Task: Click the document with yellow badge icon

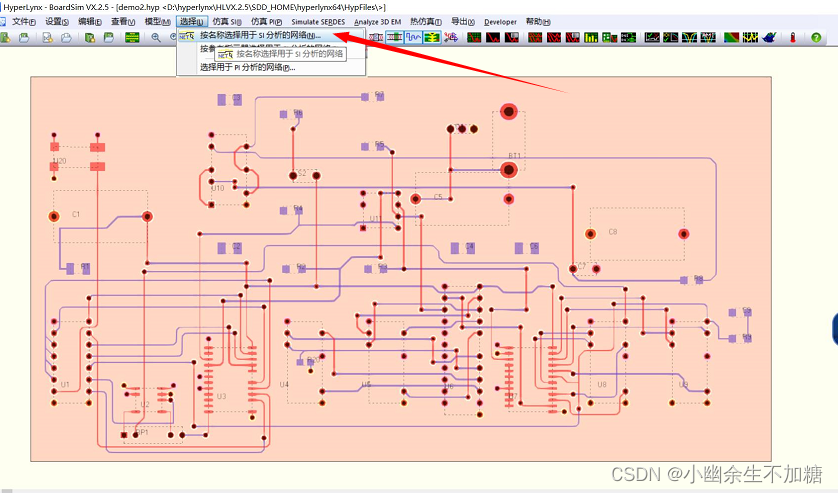Action: (x=48, y=37)
